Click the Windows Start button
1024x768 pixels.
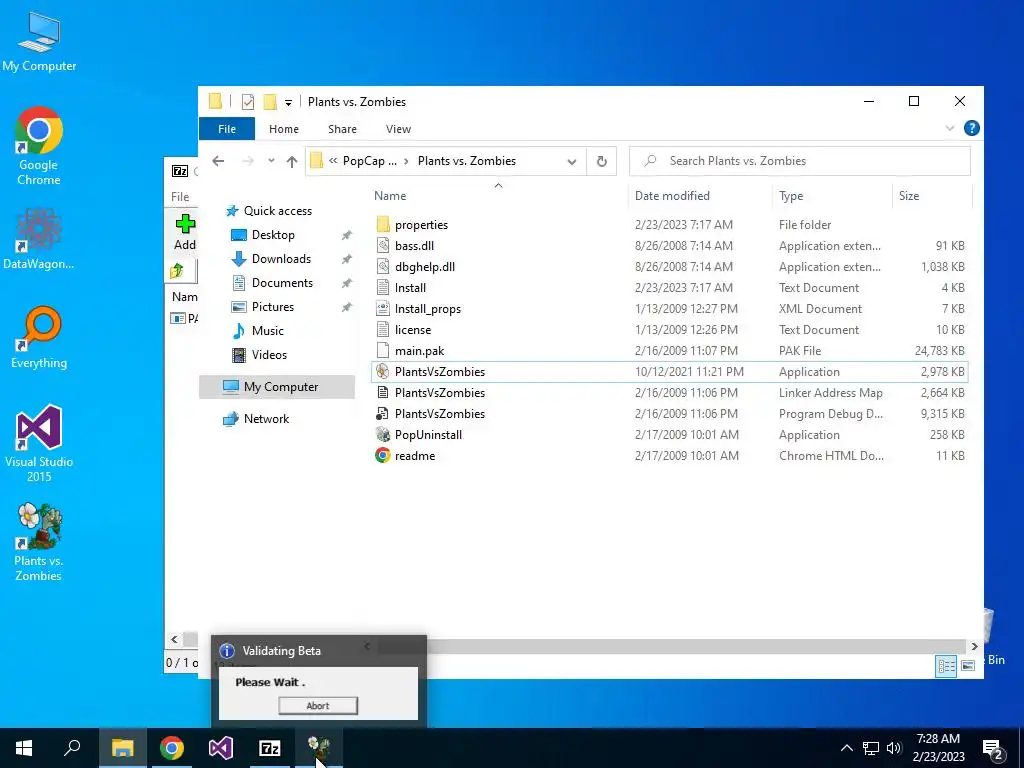click(24, 748)
